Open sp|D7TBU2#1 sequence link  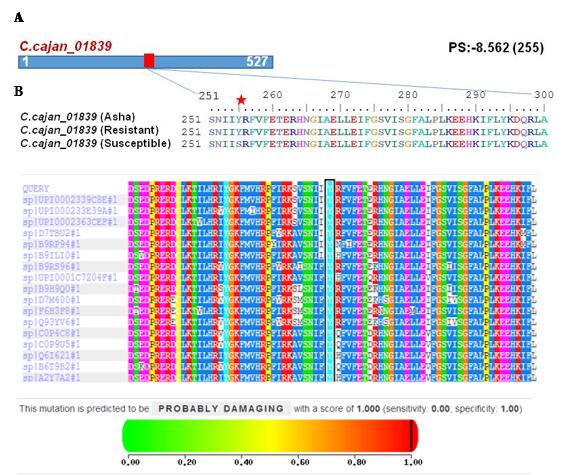click(x=51, y=233)
